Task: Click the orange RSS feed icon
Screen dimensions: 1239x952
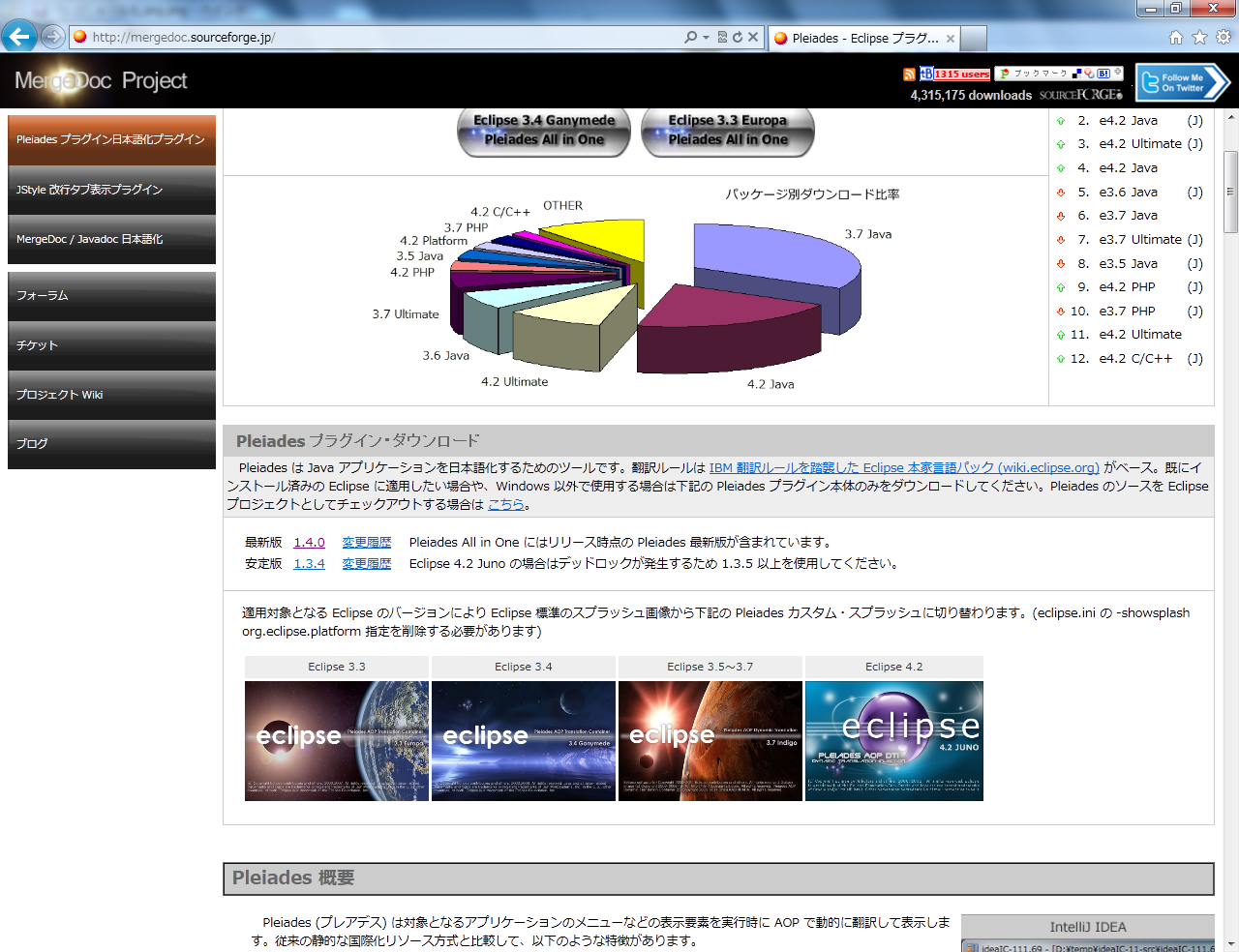Action: tap(909, 74)
